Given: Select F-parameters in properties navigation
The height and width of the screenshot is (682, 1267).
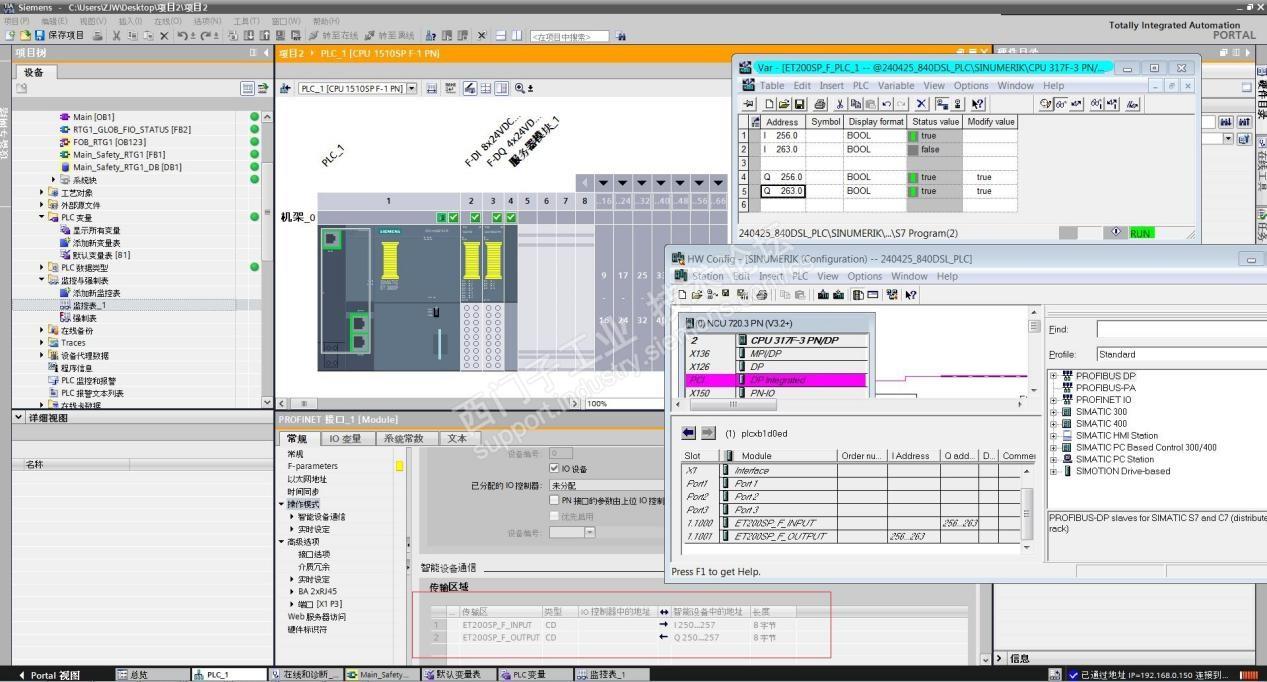Looking at the screenshot, I should coord(313,466).
